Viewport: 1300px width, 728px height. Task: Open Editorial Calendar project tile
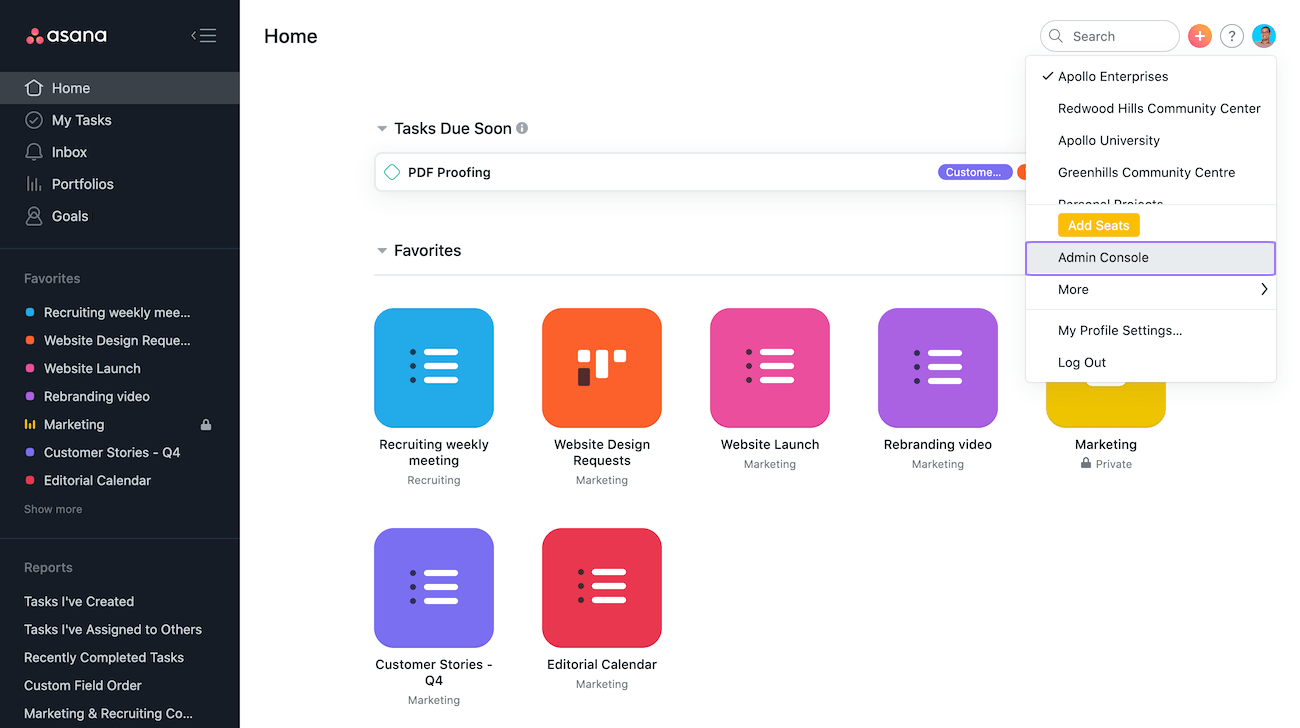click(602, 588)
